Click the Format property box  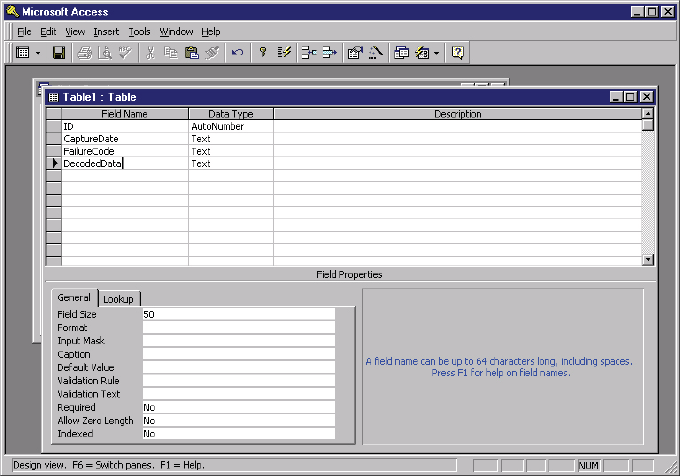[239, 328]
